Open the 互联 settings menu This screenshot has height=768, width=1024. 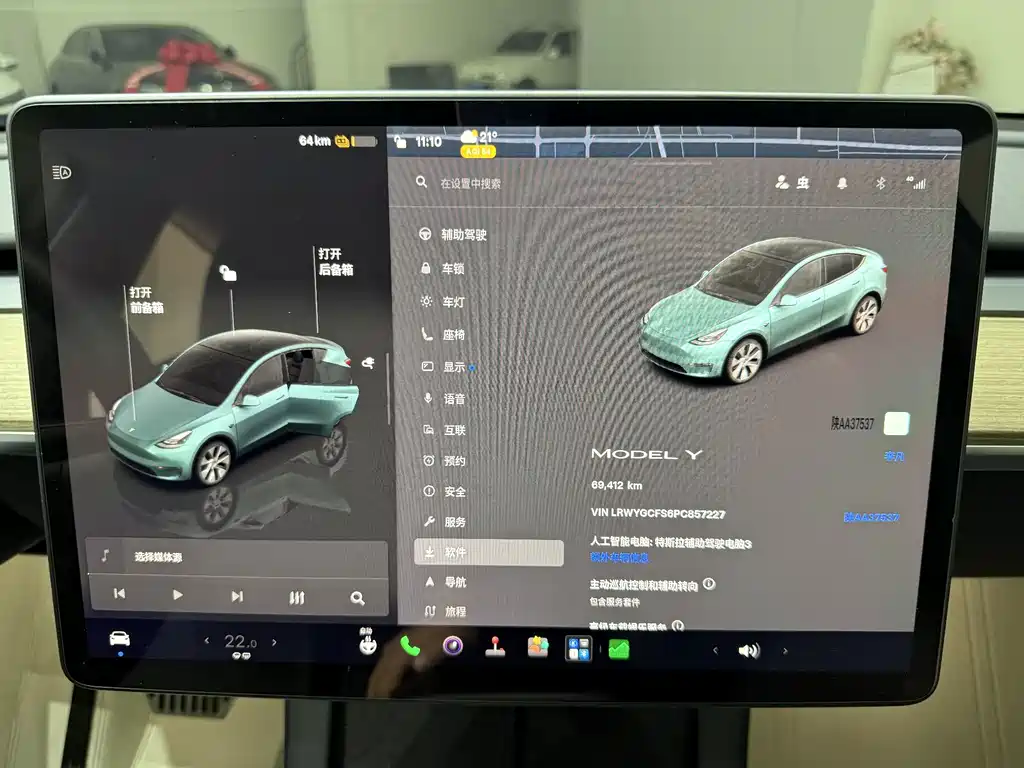tap(445, 430)
